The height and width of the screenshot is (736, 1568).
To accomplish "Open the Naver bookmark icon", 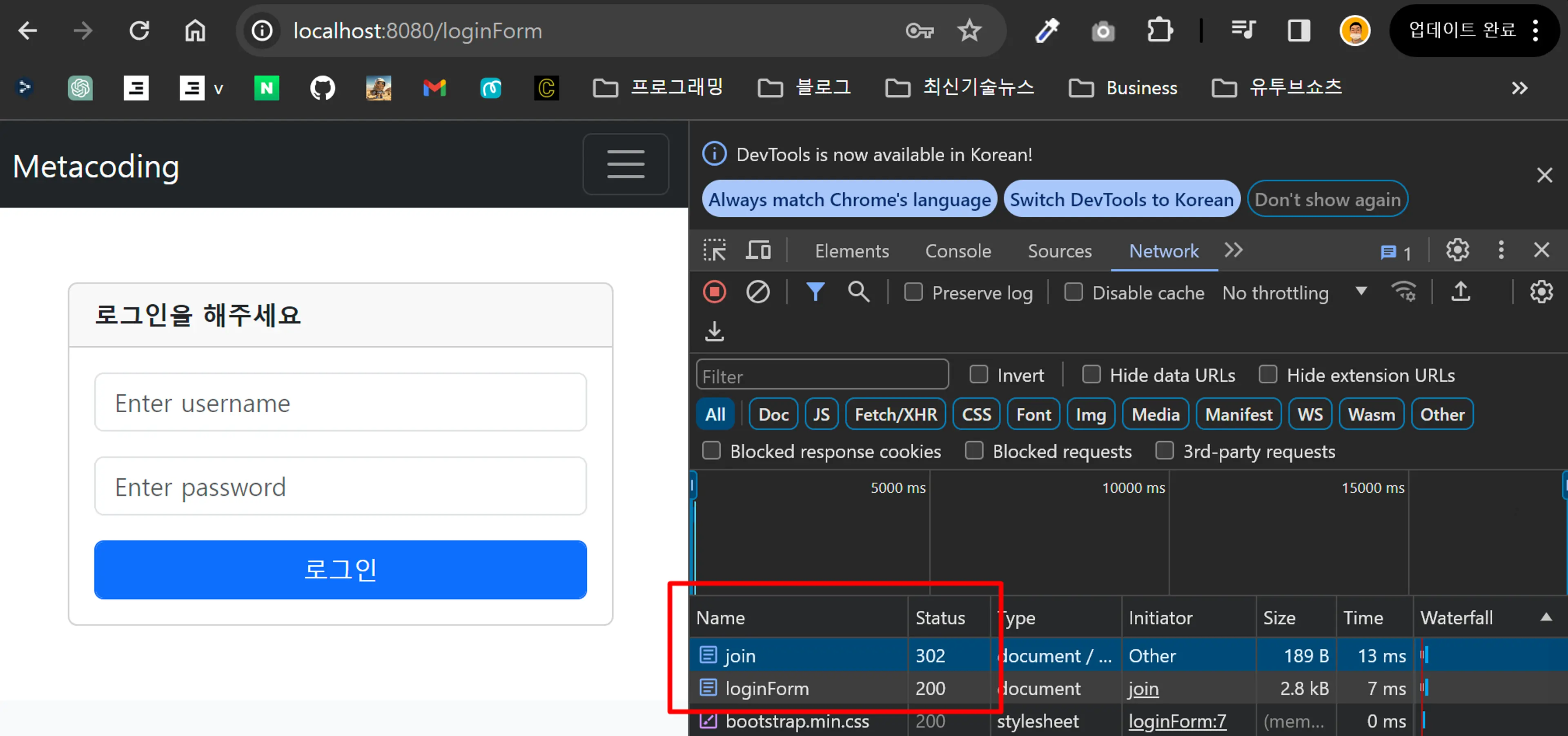I will pyautogui.click(x=267, y=88).
